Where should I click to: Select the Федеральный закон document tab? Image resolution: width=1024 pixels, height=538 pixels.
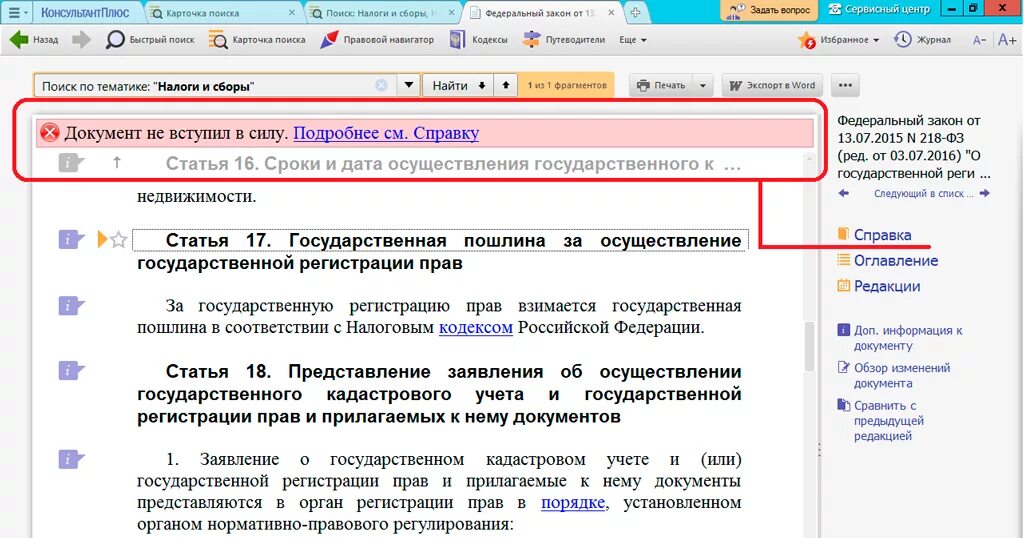539,12
